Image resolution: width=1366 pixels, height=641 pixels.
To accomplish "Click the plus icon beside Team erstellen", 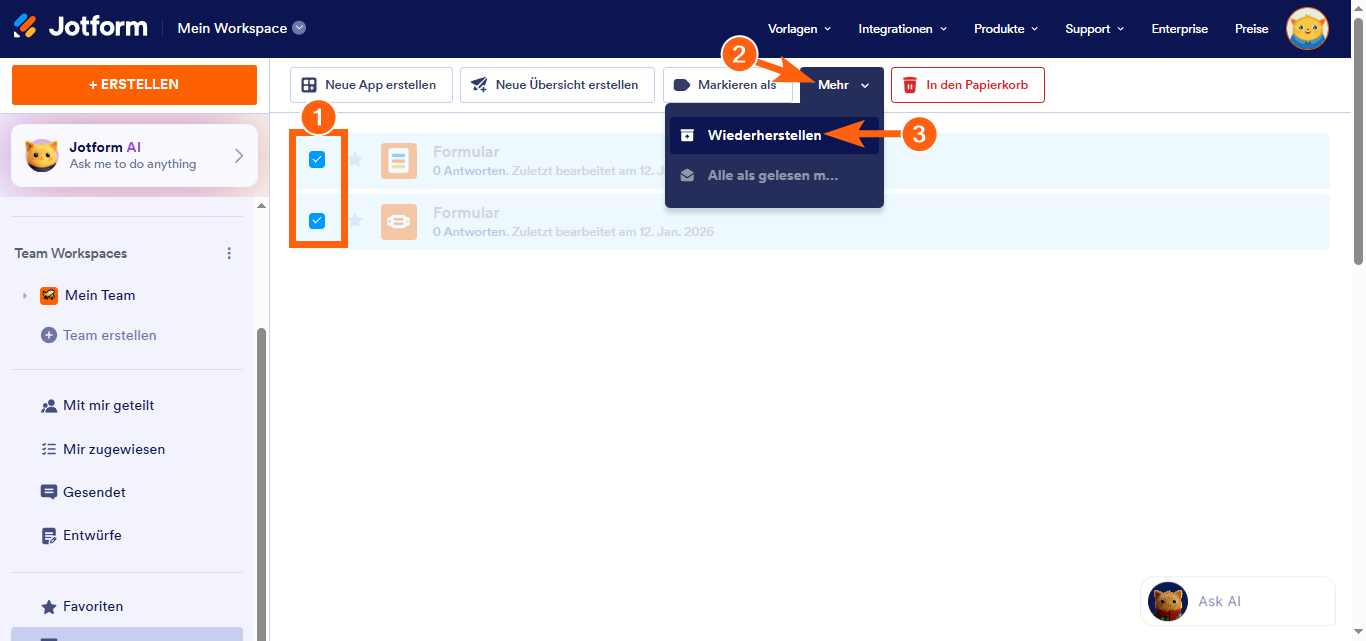I will tap(48, 335).
